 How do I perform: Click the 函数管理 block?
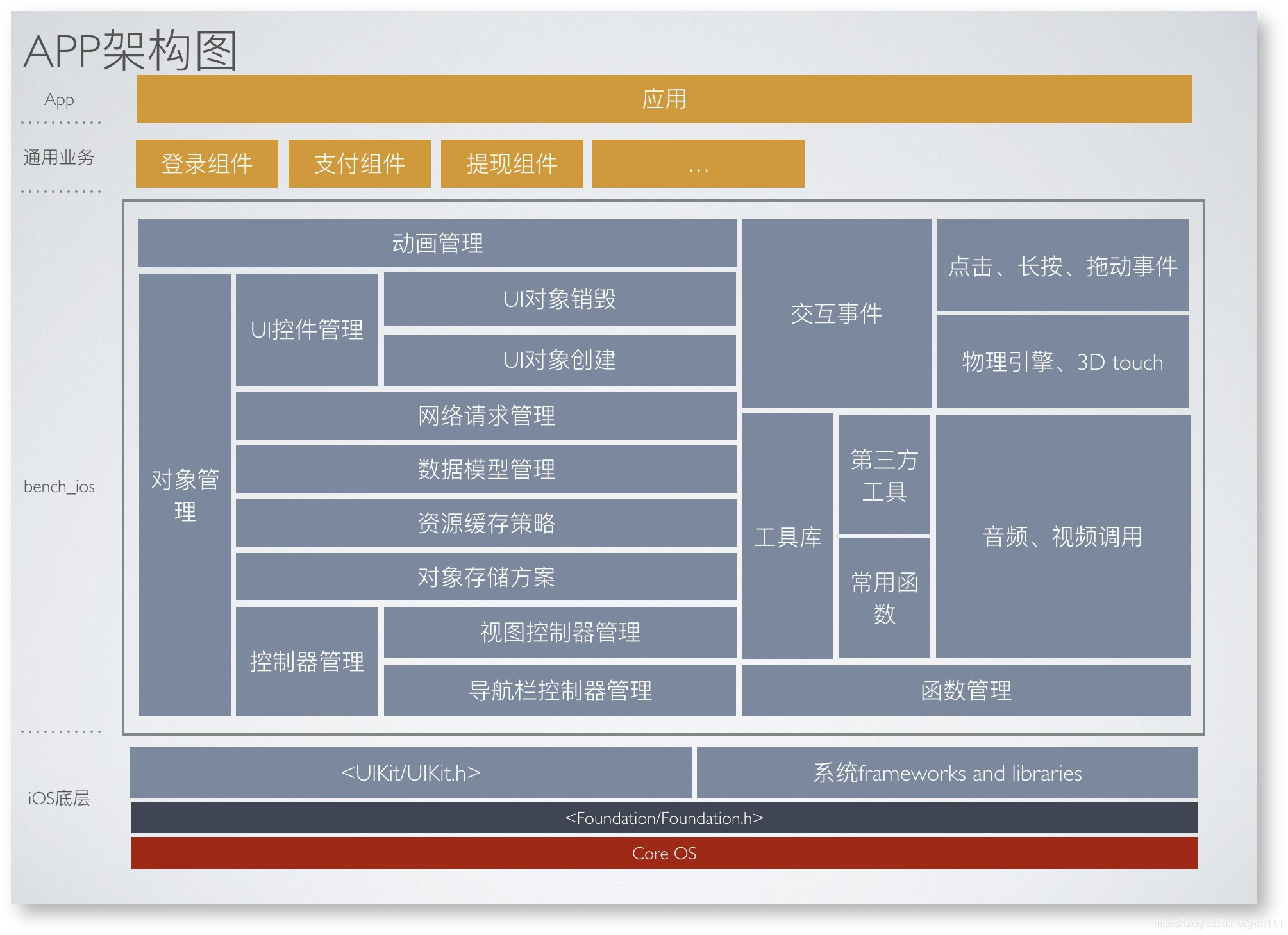point(966,690)
